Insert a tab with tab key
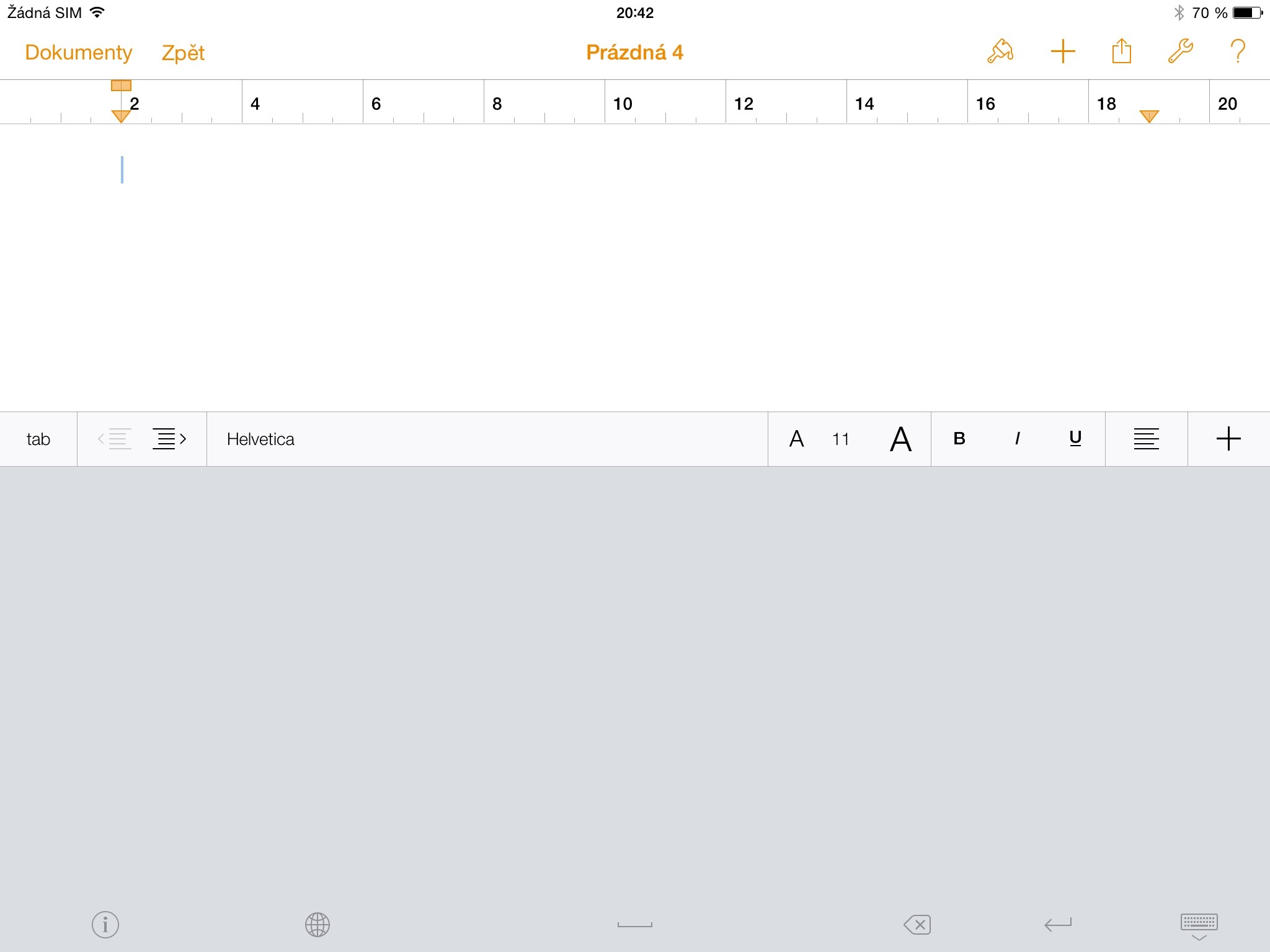The height and width of the screenshot is (952, 1270). click(x=38, y=439)
